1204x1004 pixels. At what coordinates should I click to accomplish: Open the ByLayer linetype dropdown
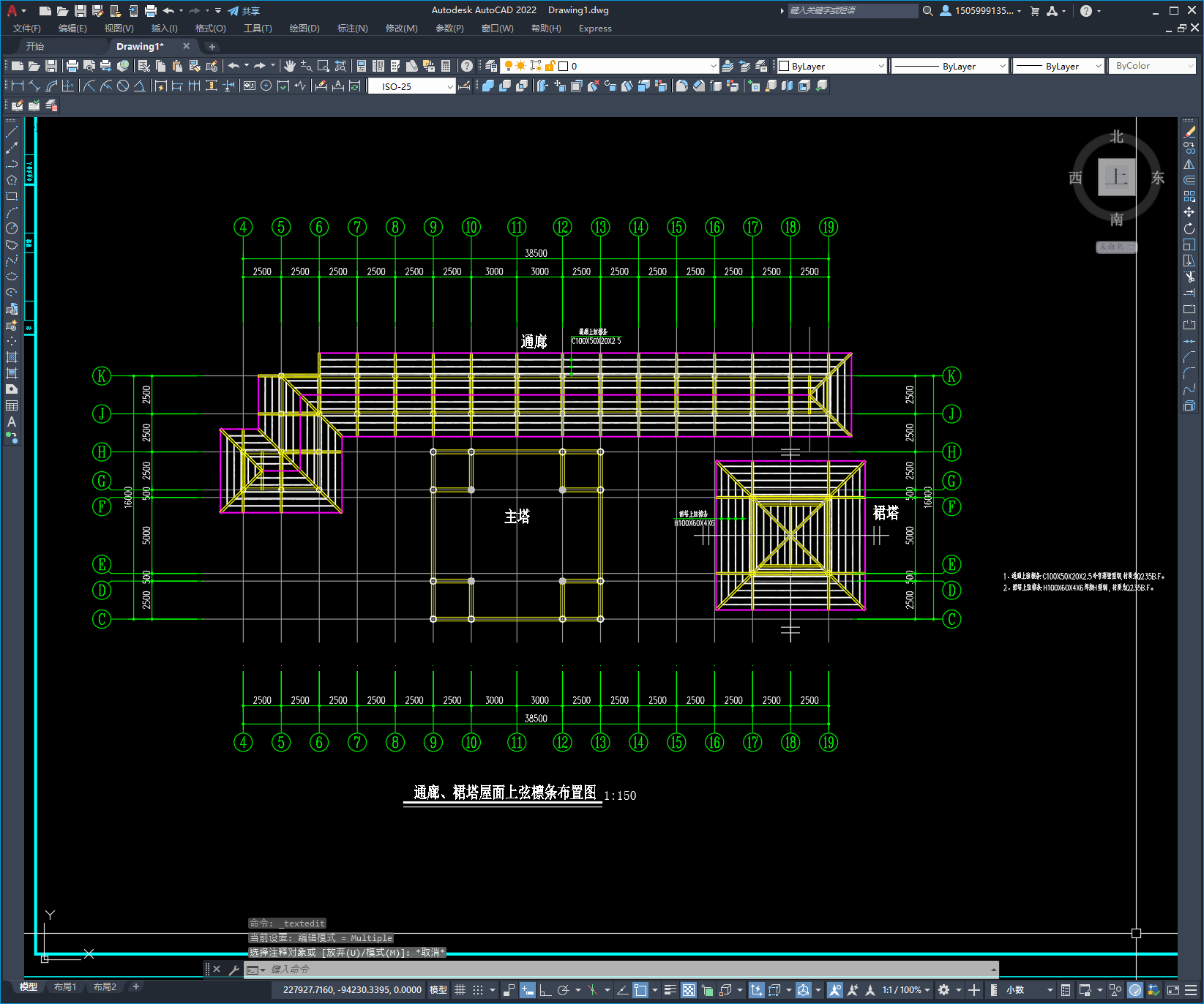tap(950, 66)
